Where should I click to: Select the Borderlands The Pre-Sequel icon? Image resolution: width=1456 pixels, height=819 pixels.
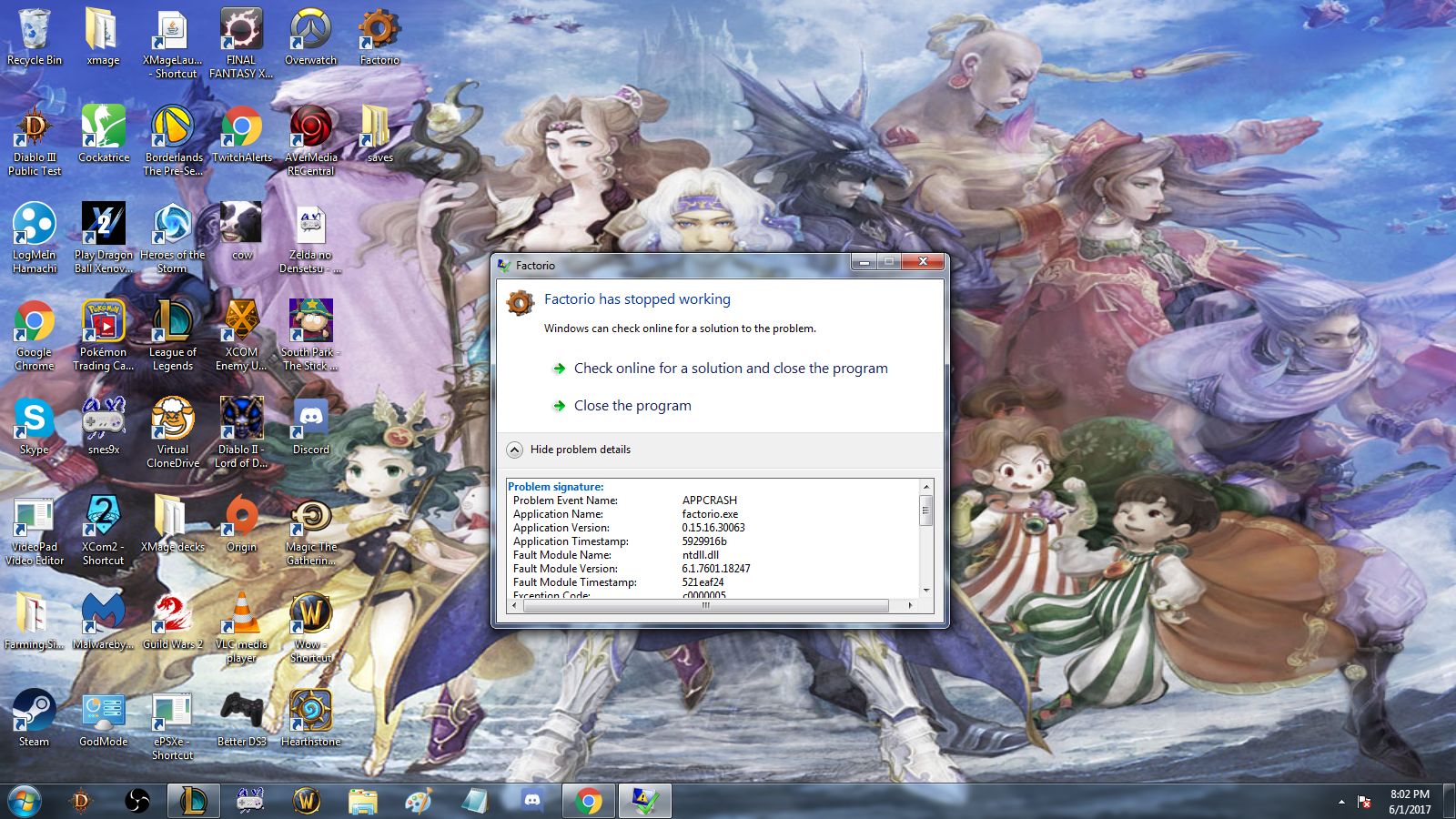(173, 140)
